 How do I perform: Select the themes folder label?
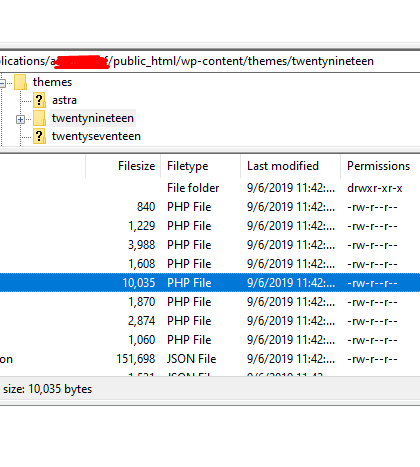click(52, 82)
